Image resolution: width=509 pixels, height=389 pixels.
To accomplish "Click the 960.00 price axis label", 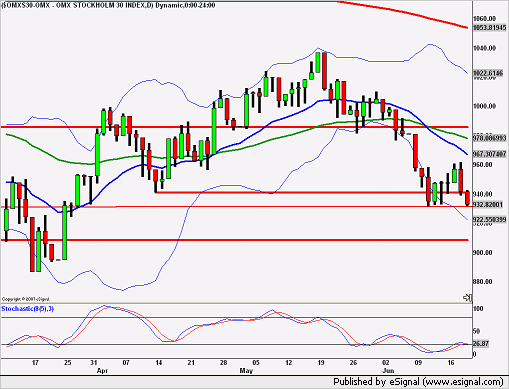I will (483, 165).
